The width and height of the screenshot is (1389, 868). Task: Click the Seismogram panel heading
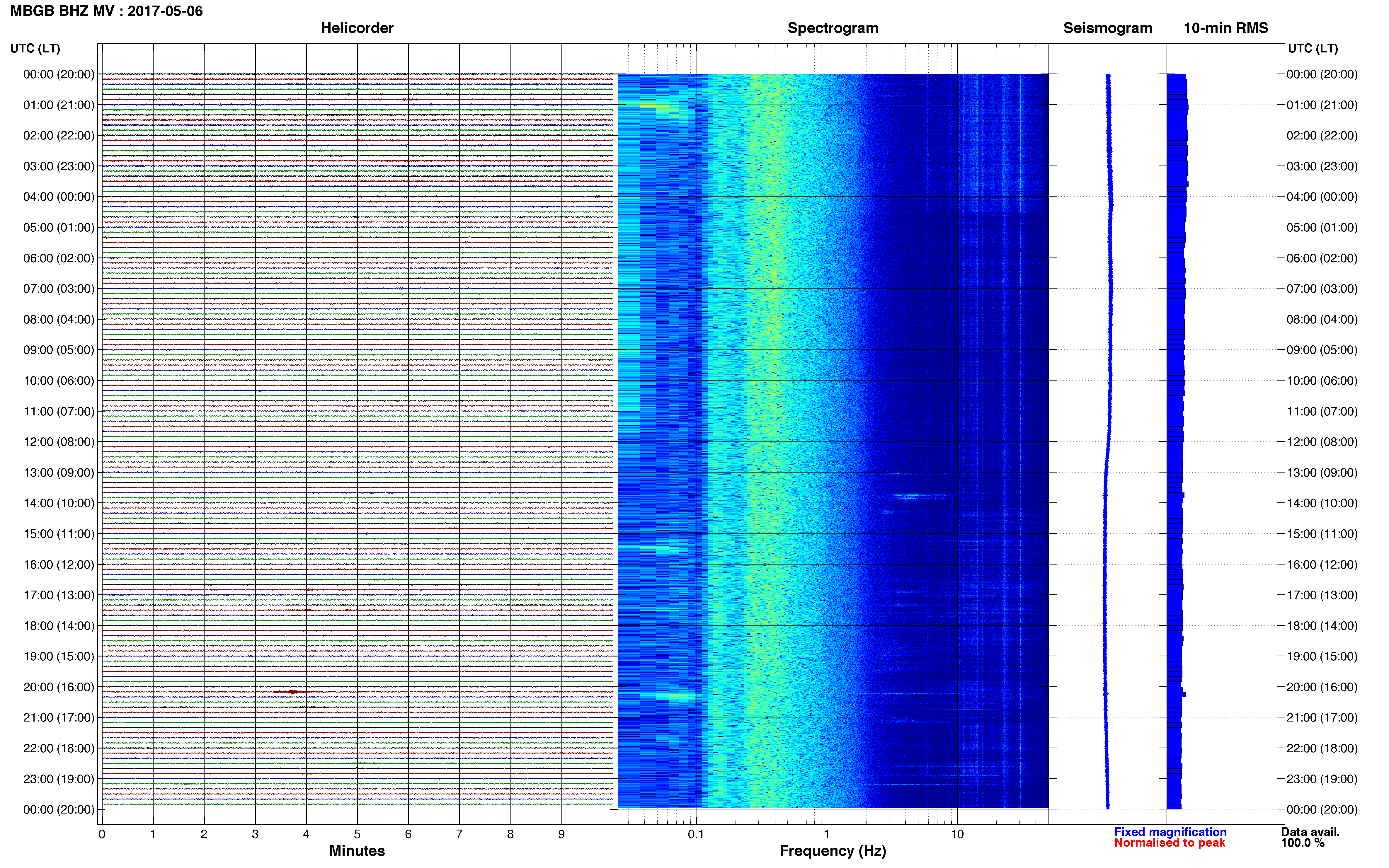[x=1107, y=28]
